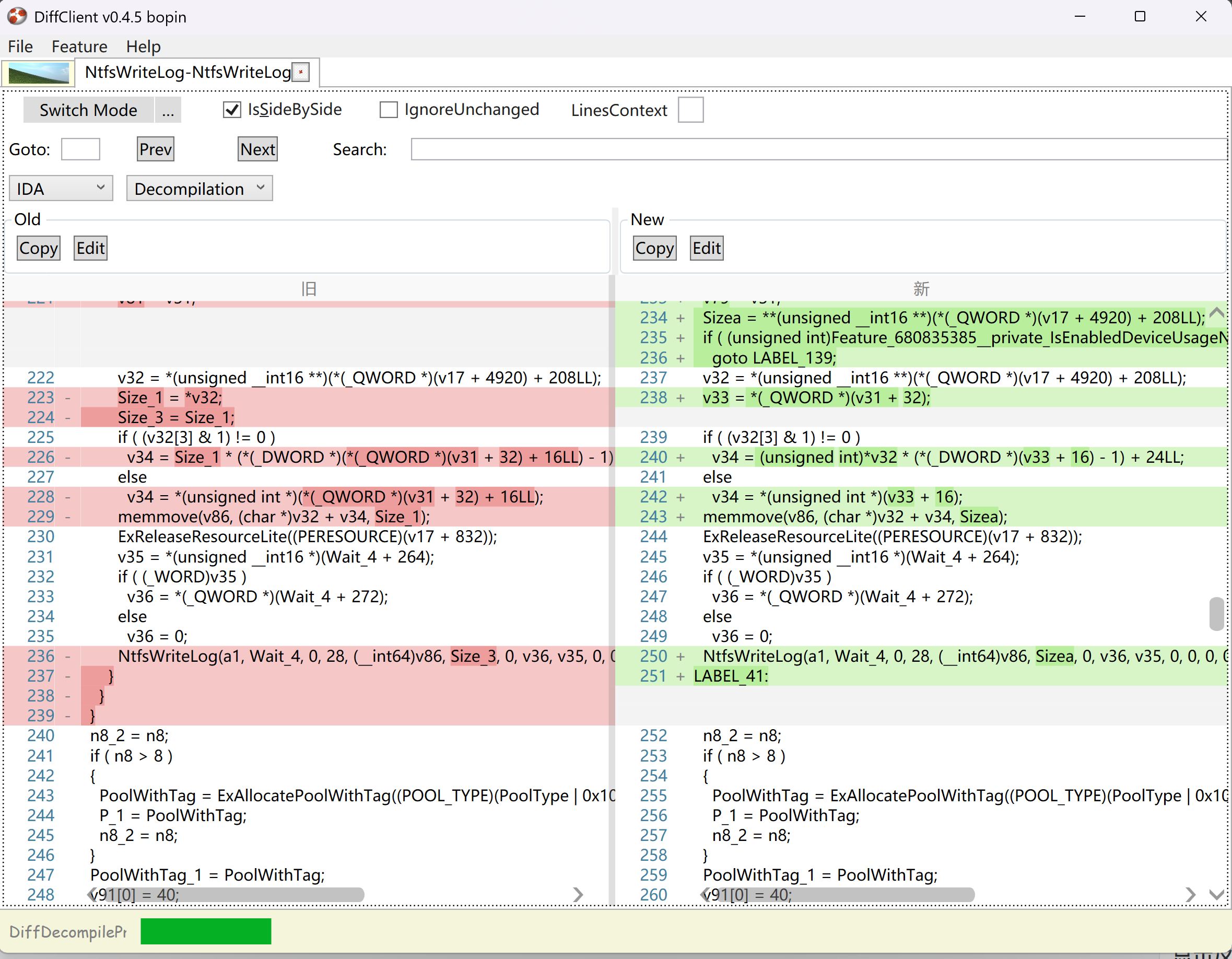Open the Help menu

coord(143,46)
